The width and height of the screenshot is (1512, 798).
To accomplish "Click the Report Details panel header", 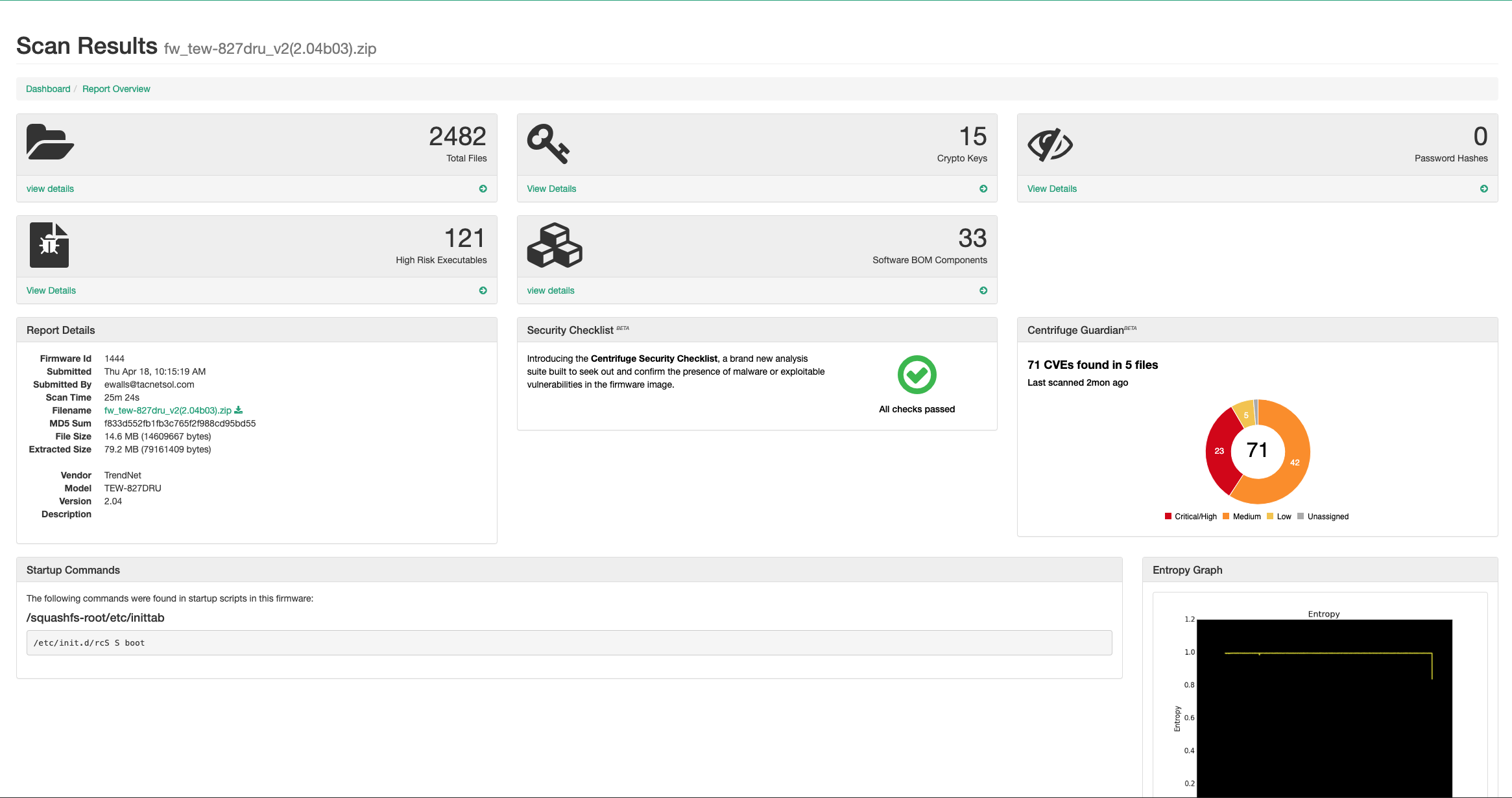I will 256,330.
